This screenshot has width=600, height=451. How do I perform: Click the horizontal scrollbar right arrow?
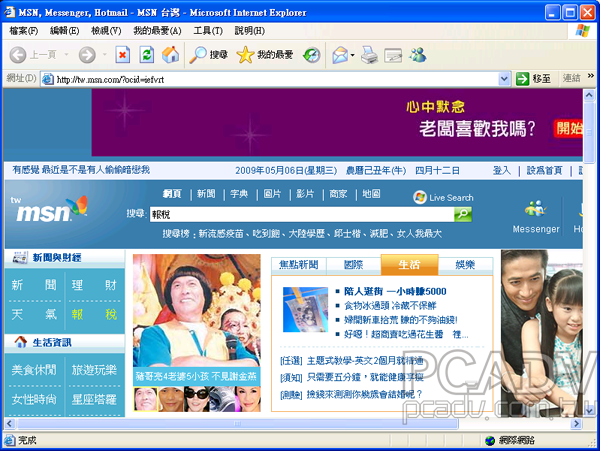[x=576, y=423]
